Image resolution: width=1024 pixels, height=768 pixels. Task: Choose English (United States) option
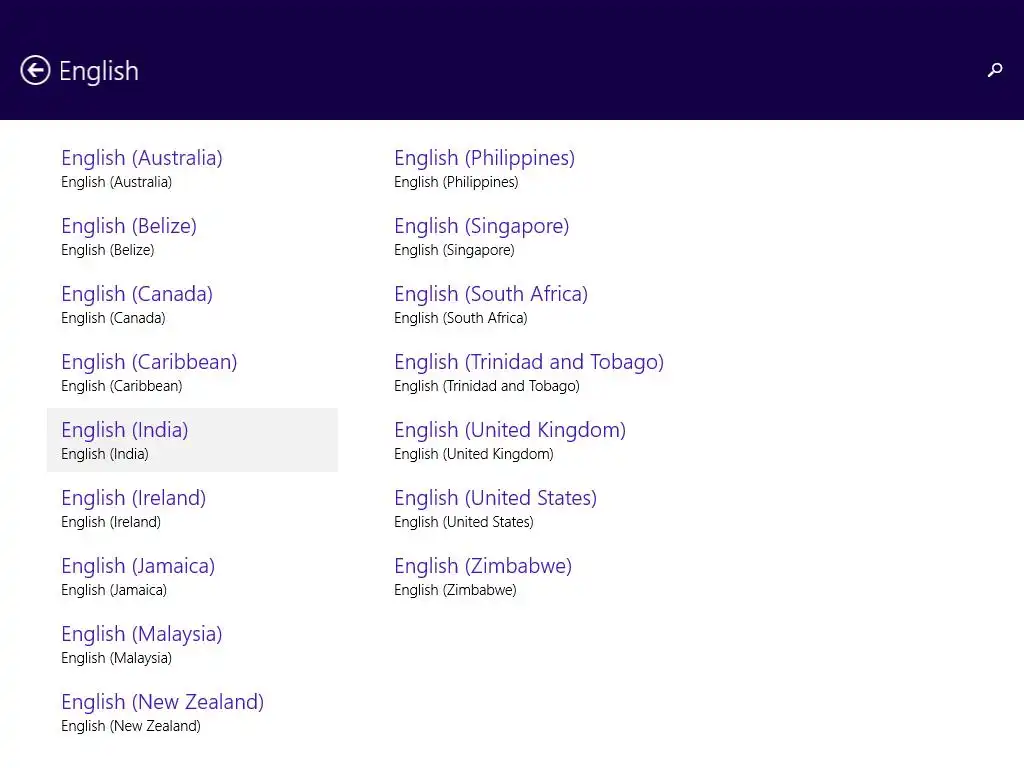click(495, 498)
